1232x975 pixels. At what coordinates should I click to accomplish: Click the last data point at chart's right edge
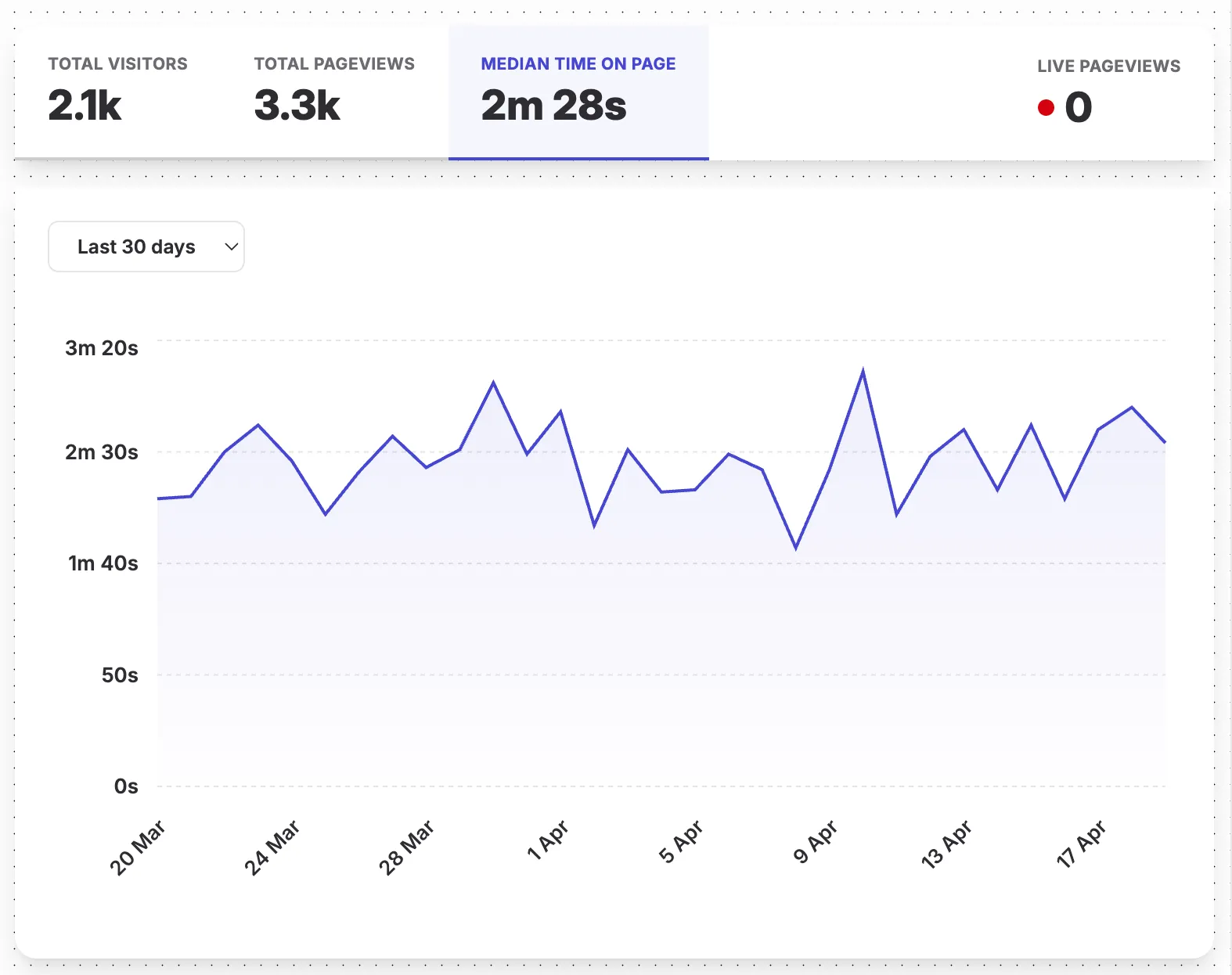point(1165,442)
